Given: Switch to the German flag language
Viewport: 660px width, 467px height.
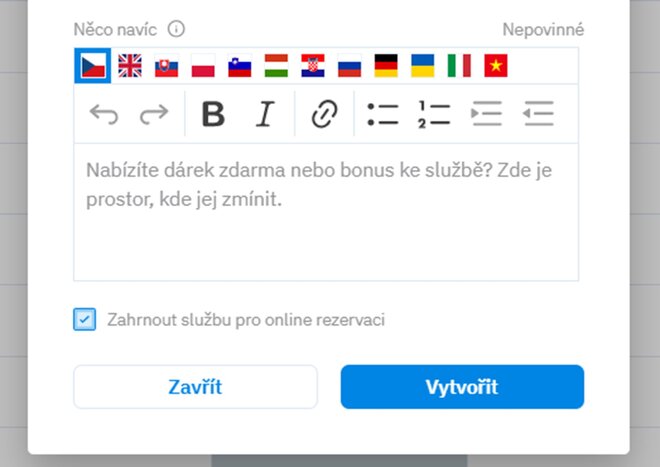Looking at the screenshot, I should click(x=386, y=66).
